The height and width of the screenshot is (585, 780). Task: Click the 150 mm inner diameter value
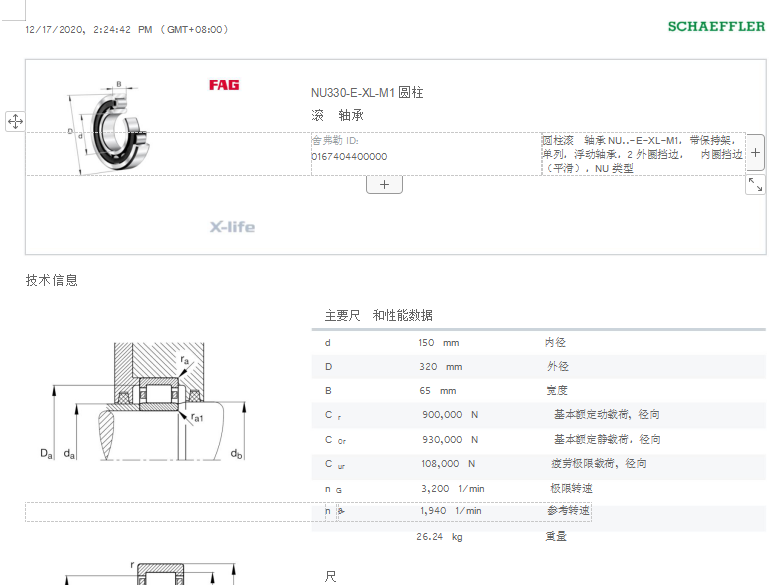point(439,342)
